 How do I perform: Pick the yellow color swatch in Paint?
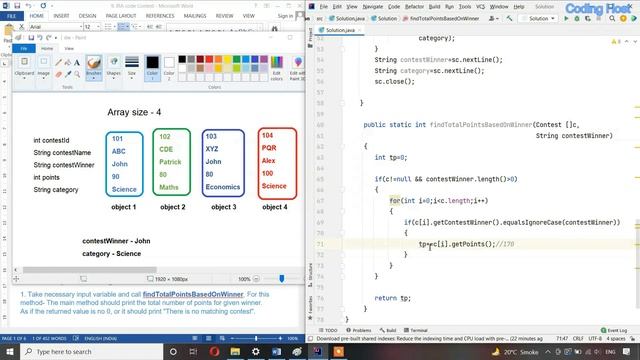227,60
